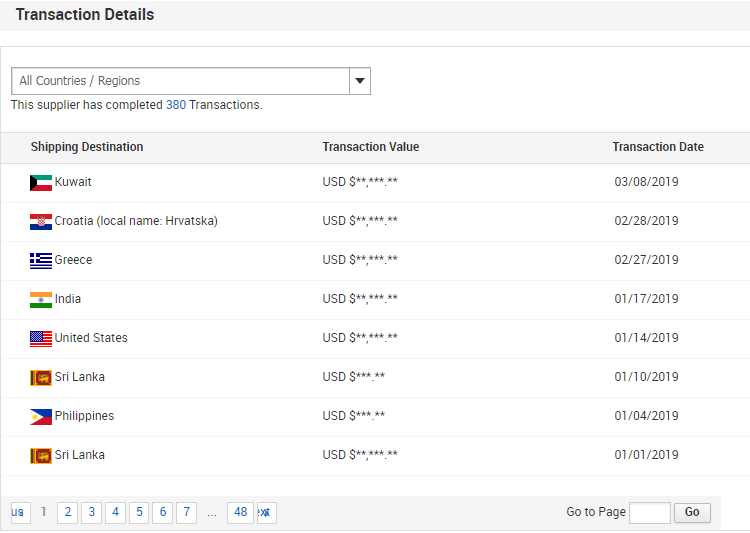Screen dimensions: 750x533
Task: Click the Next page arrow link
Action: coord(266,513)
